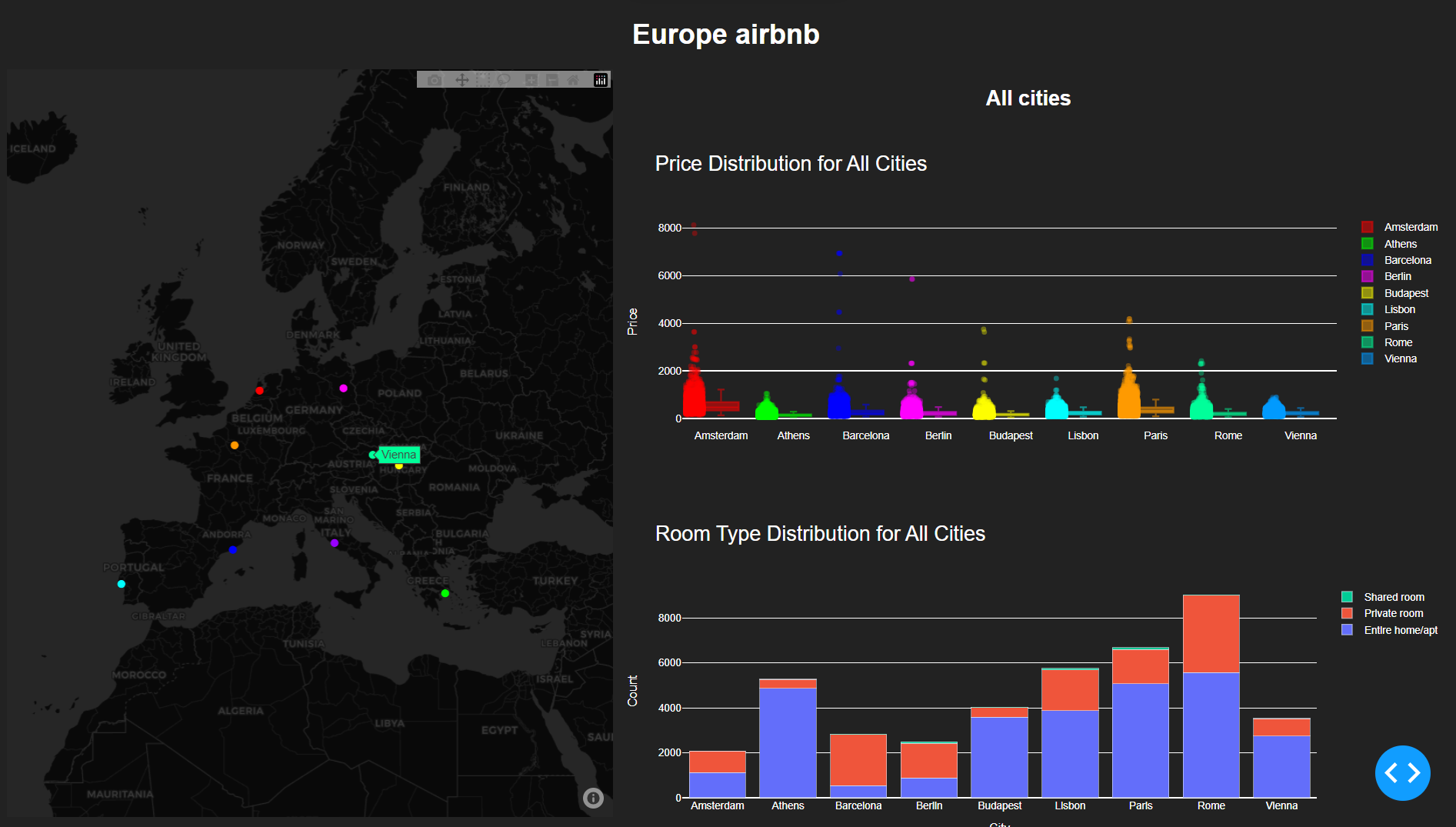
Task: Select the Pan tool in map modebar
Action: pyautogui.click(x=461, y=80)
